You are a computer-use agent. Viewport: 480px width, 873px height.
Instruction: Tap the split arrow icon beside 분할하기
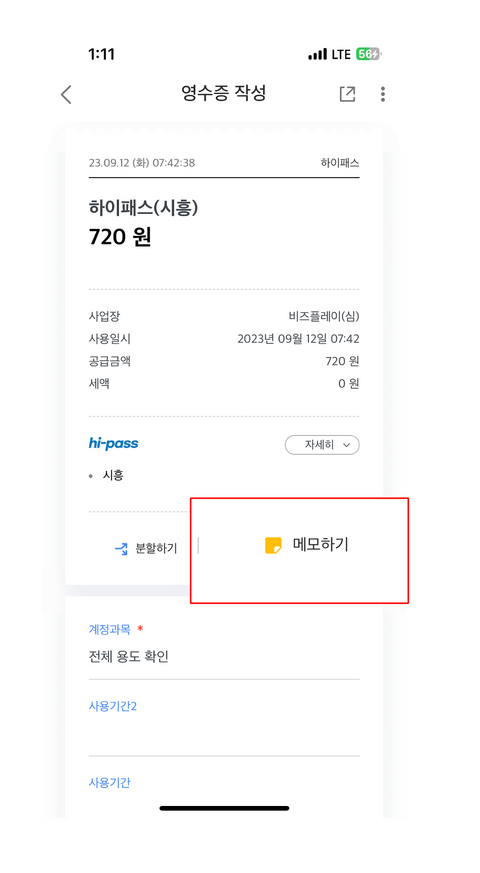pyautogui.click(x=121, y=549)
